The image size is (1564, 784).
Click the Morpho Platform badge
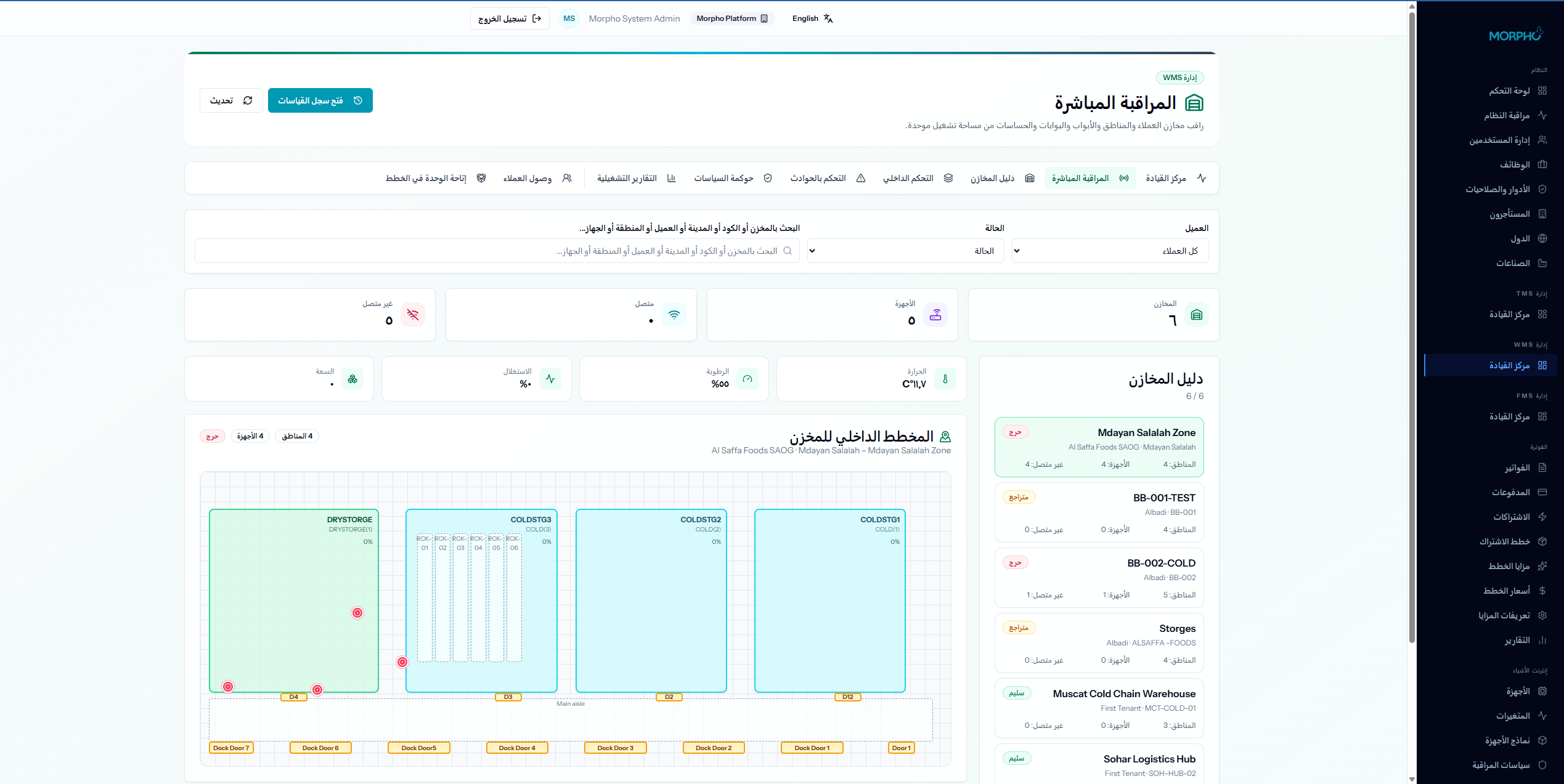pos(731,18)
